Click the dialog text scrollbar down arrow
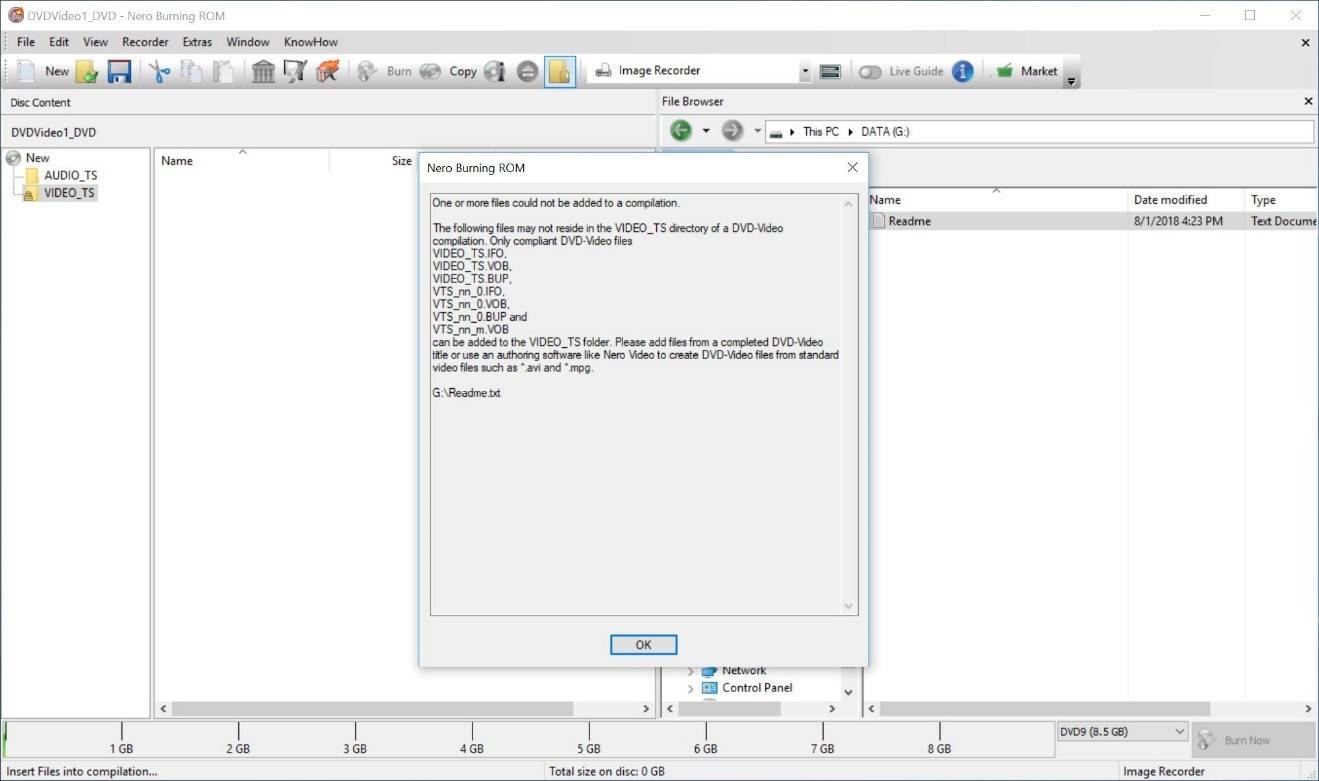 pos(849,606)
